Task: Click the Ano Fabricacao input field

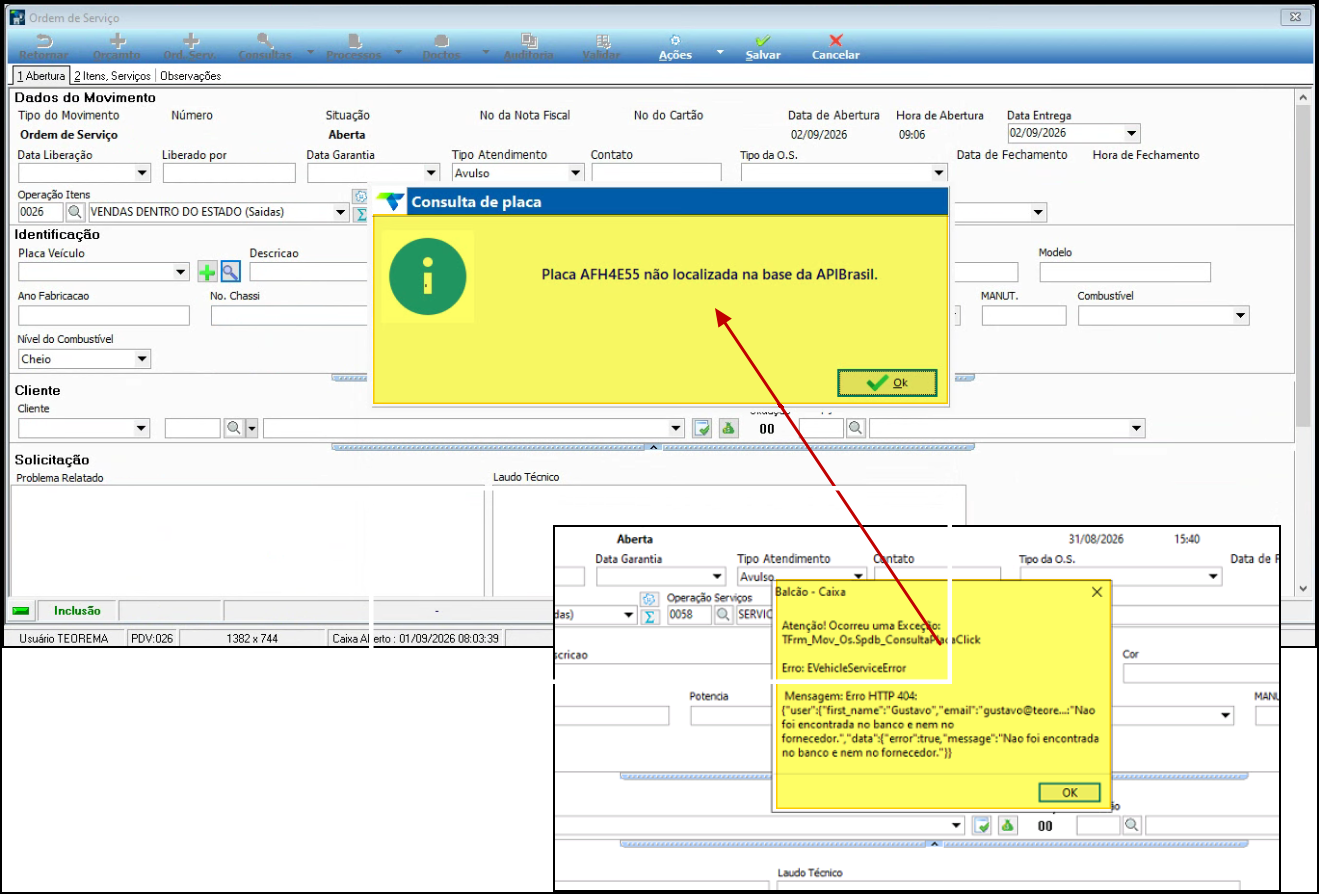Action: tap(104, 316)
